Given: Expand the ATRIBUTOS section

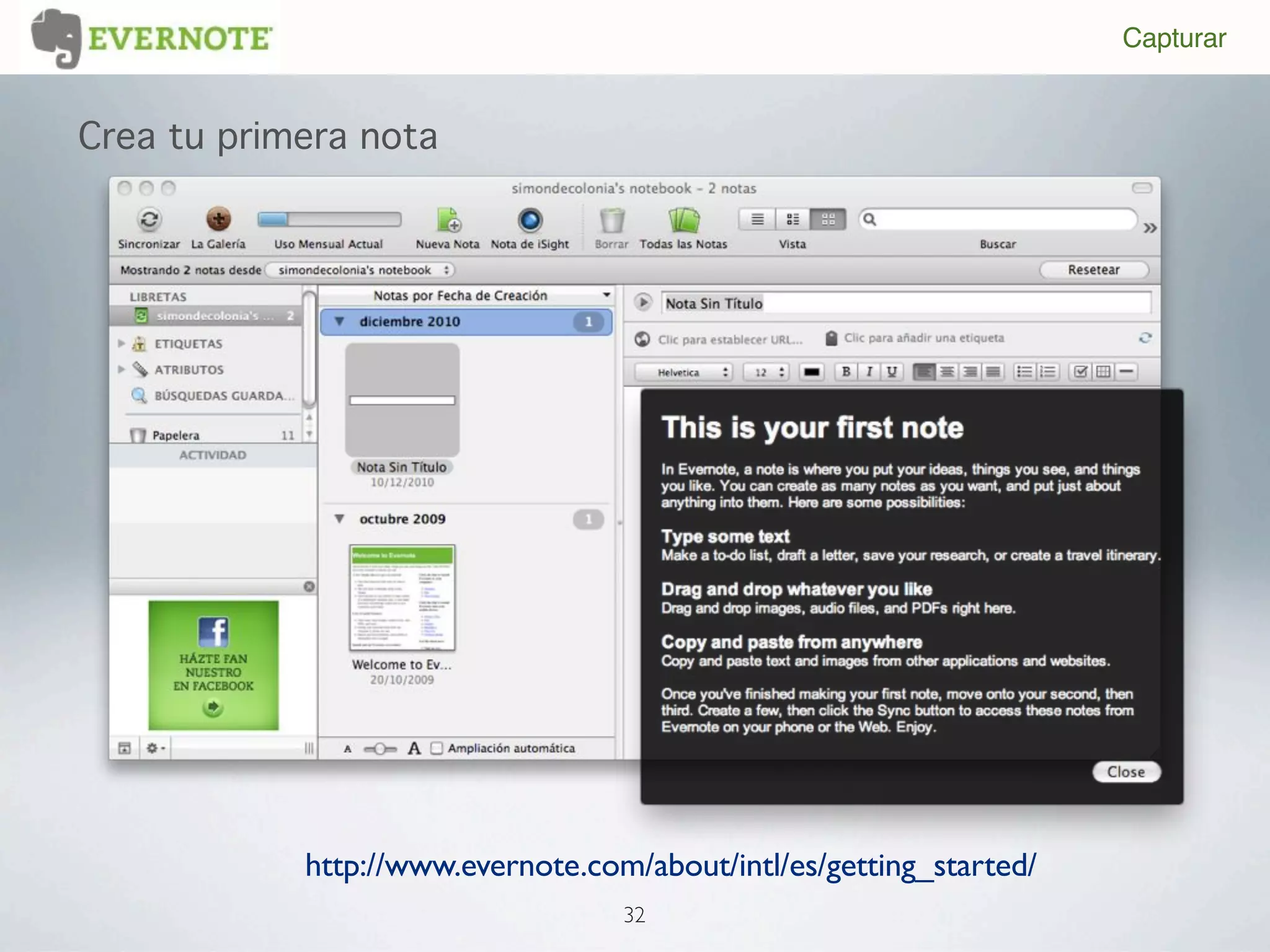Looking at the screenshot, I should click(x=122, y=369).
